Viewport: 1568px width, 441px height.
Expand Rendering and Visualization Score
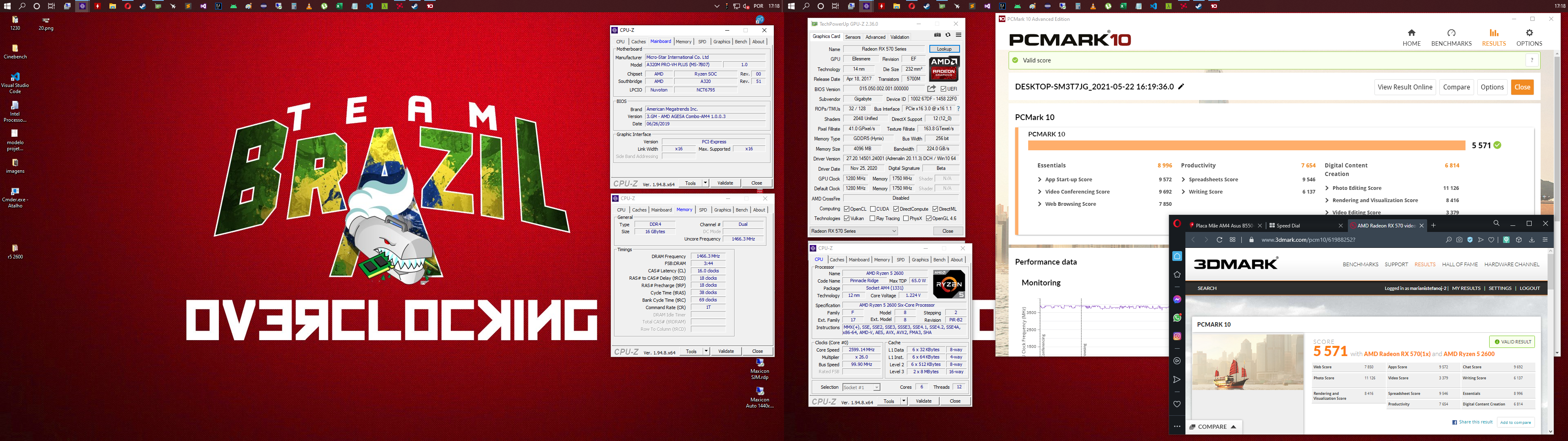[x=1327, y=200]
